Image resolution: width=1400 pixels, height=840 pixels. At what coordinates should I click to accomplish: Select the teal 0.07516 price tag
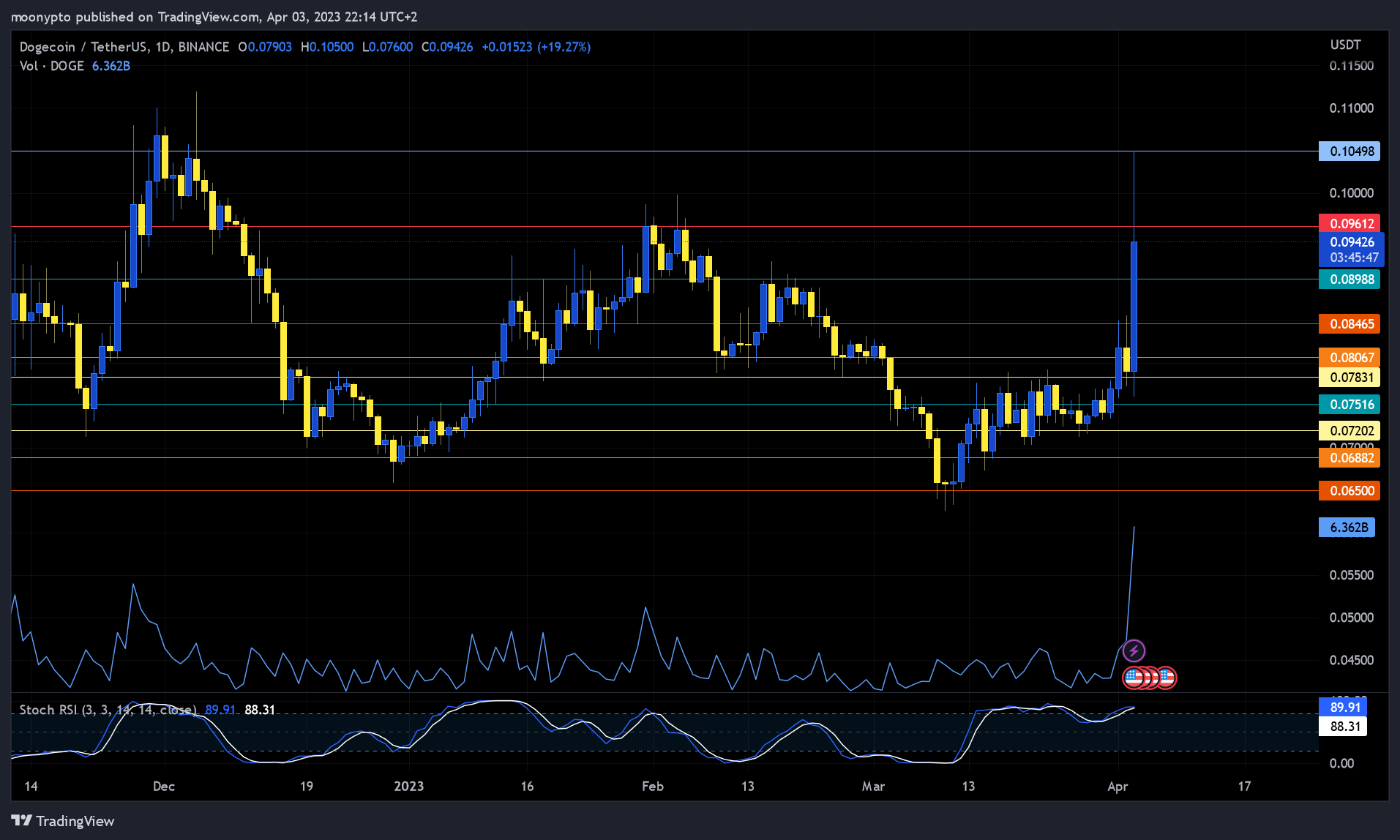1350,404
